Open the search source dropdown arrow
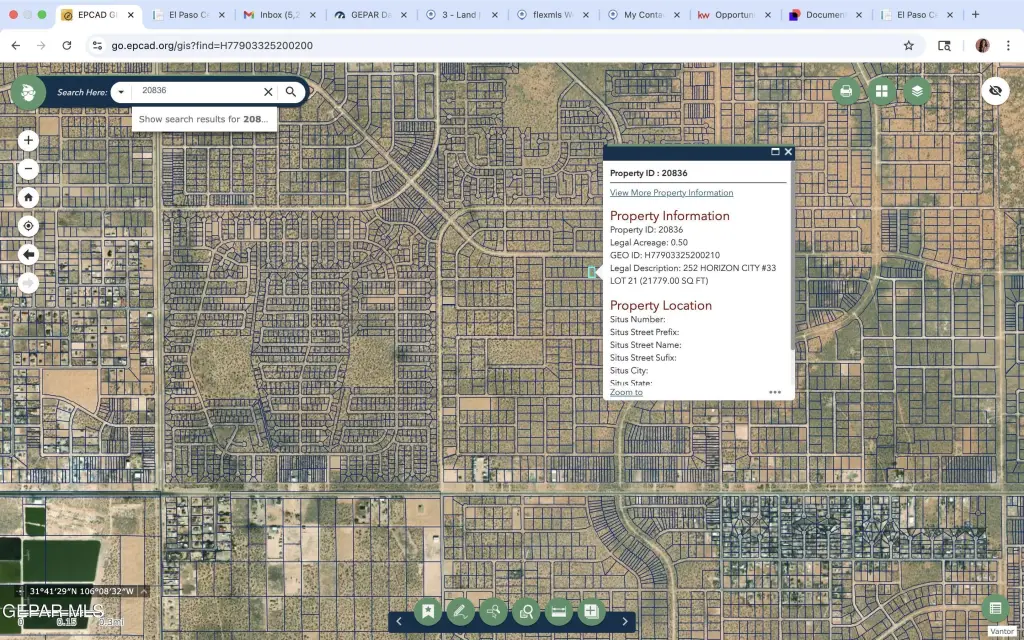 [121, 91]
